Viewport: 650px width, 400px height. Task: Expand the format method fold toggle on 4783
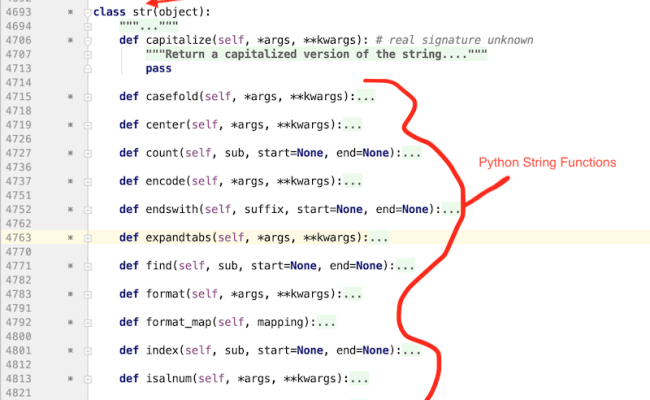click(87, 295)
